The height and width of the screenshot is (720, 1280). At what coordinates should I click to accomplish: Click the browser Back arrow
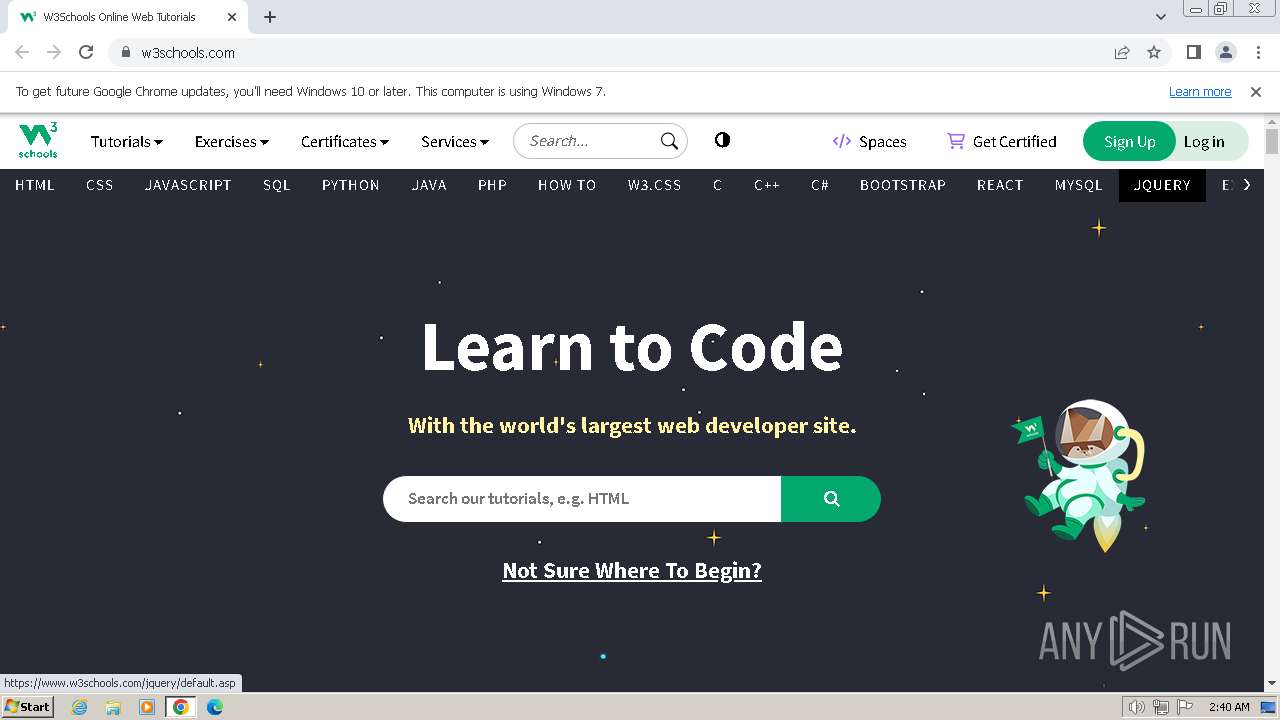[x=22, y=52]
